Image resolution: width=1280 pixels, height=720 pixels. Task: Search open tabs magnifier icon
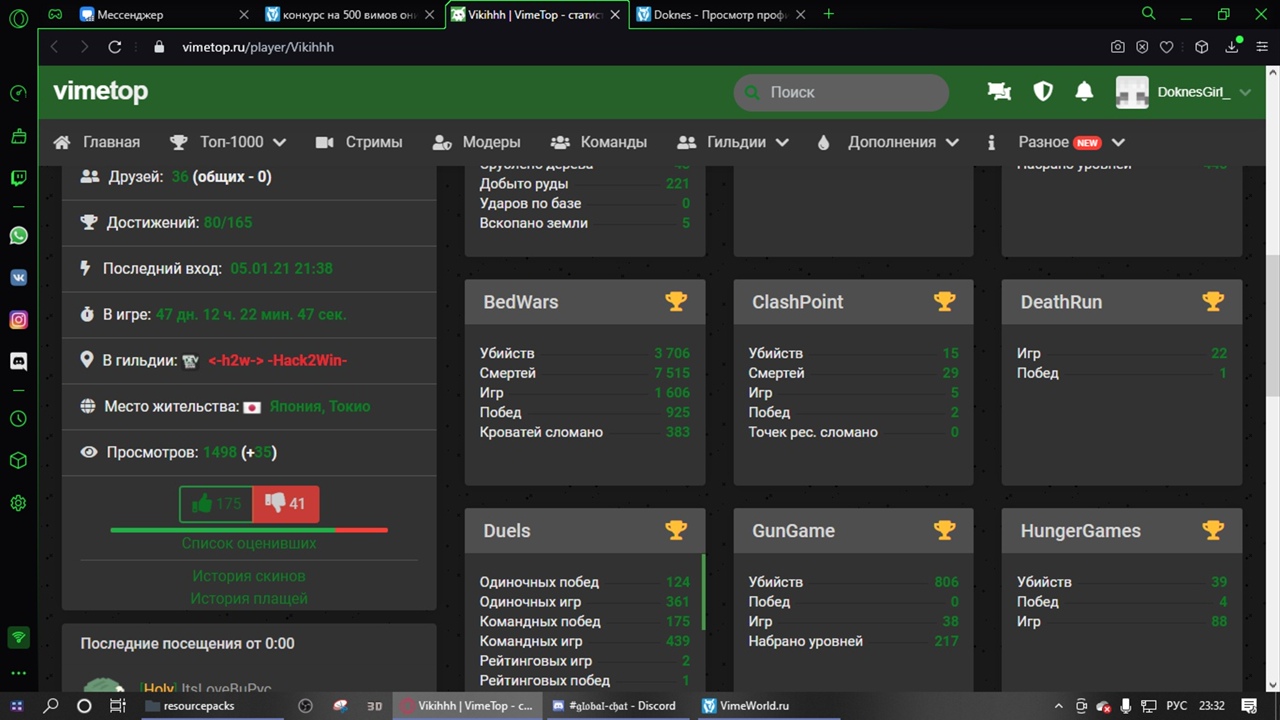(1149, 14)
